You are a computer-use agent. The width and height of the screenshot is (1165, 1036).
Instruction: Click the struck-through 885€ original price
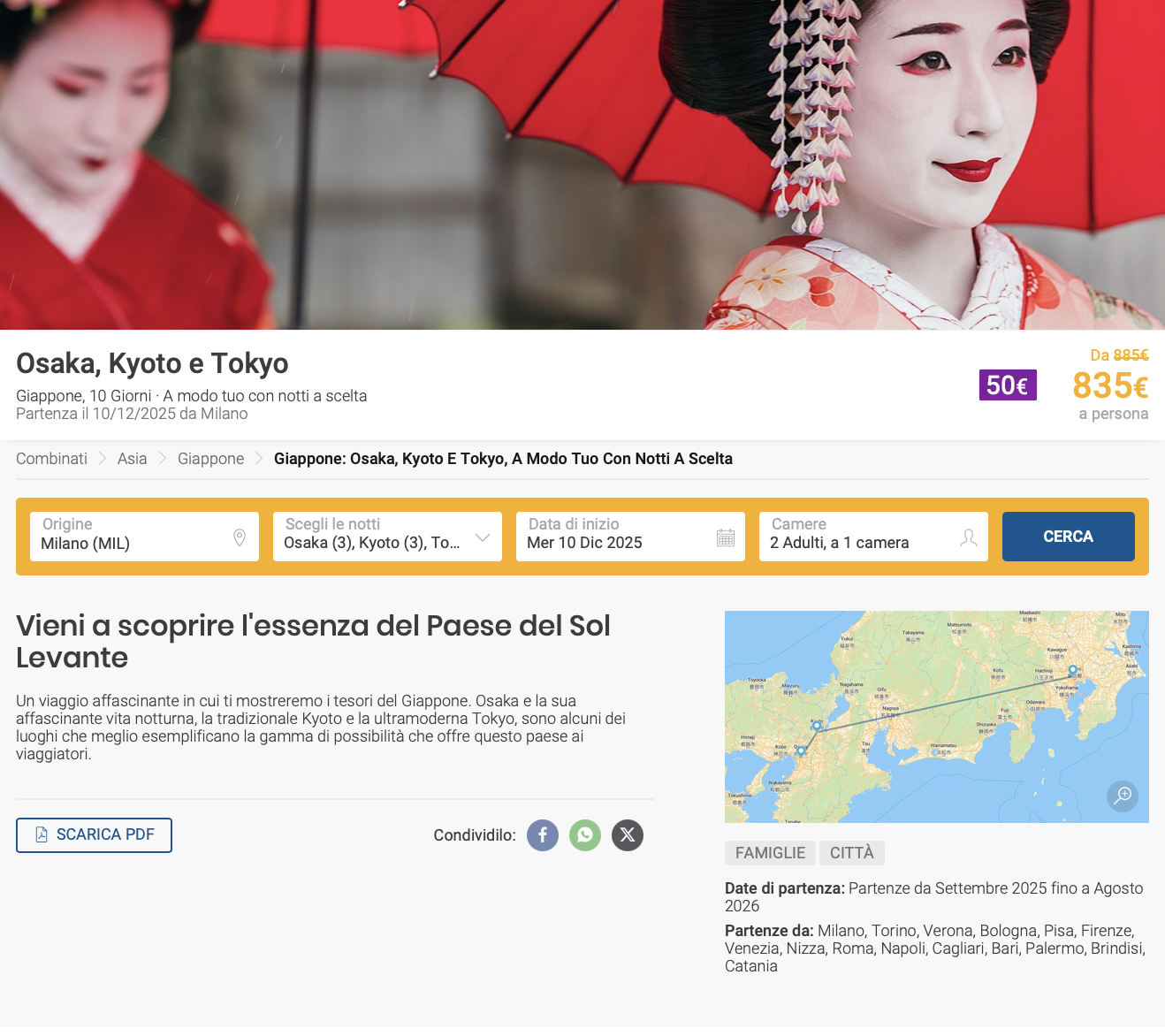click(1131, 355)
